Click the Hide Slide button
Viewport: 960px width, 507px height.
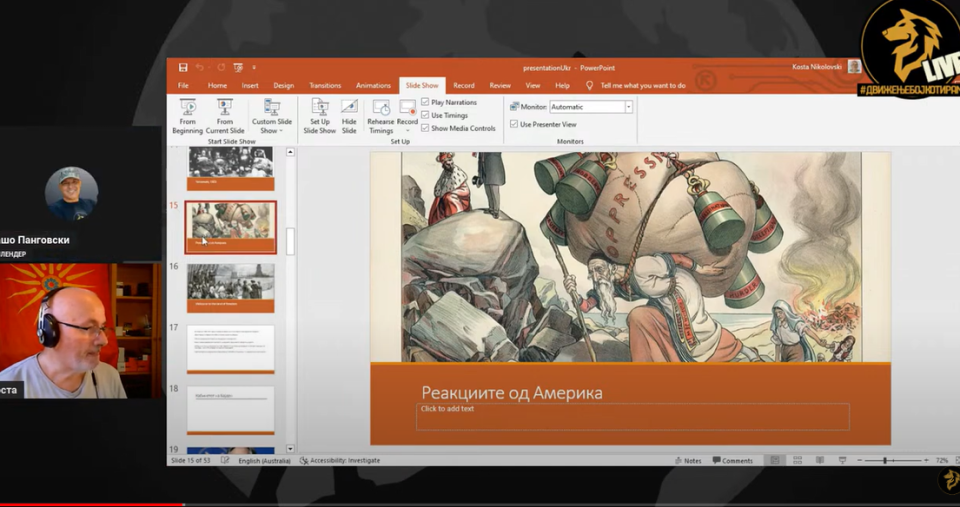pyautogui.click(x=349, y=116)
